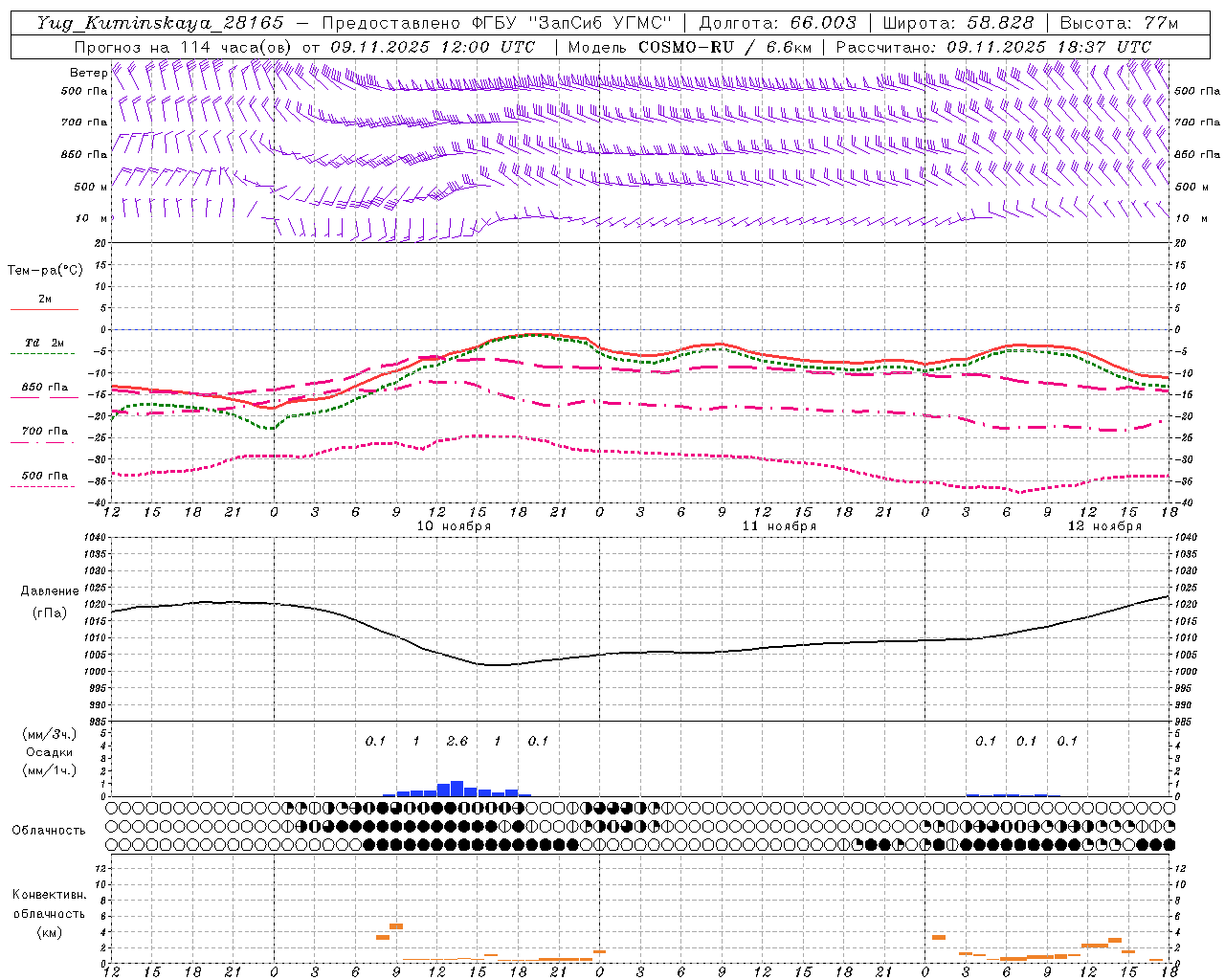Viewport: 1225px width, 980px height.
Task: Click the 10 м wind level label on left axis
Action: 92,218
